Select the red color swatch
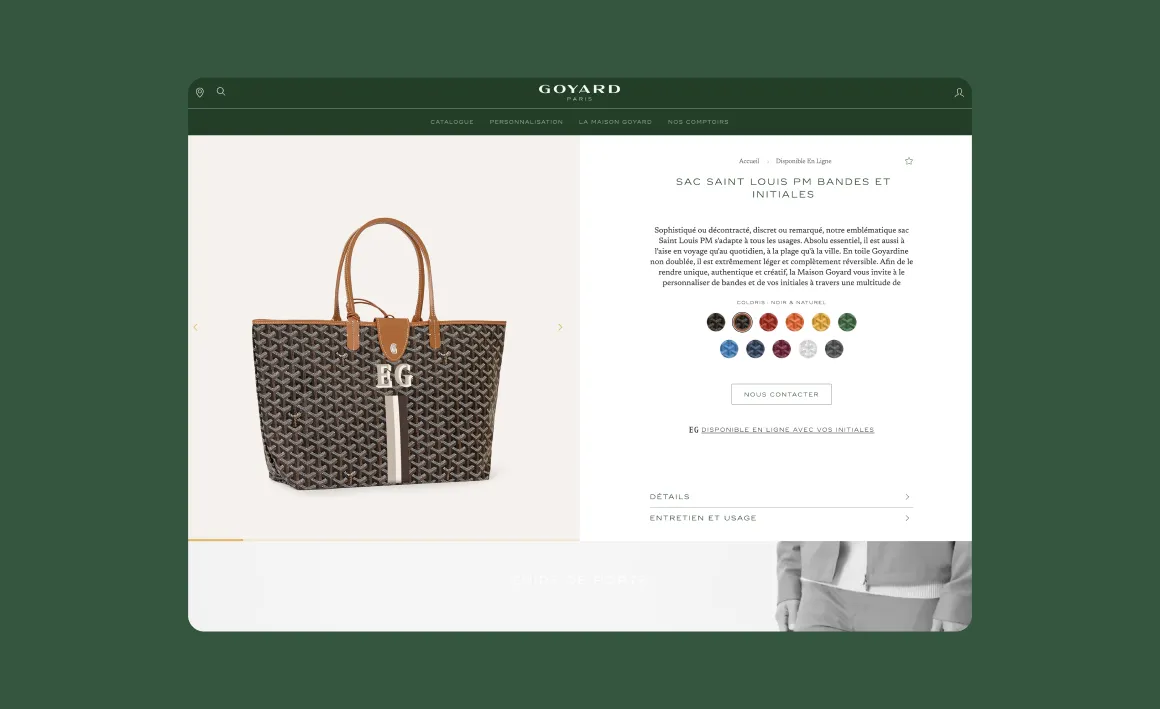This screenshot has width=1160, height=709. click(768, 322)
